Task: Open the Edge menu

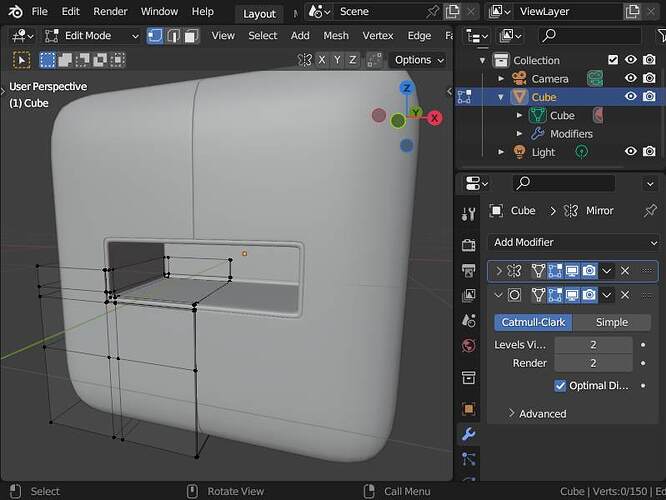Action: tap(419, 36)
